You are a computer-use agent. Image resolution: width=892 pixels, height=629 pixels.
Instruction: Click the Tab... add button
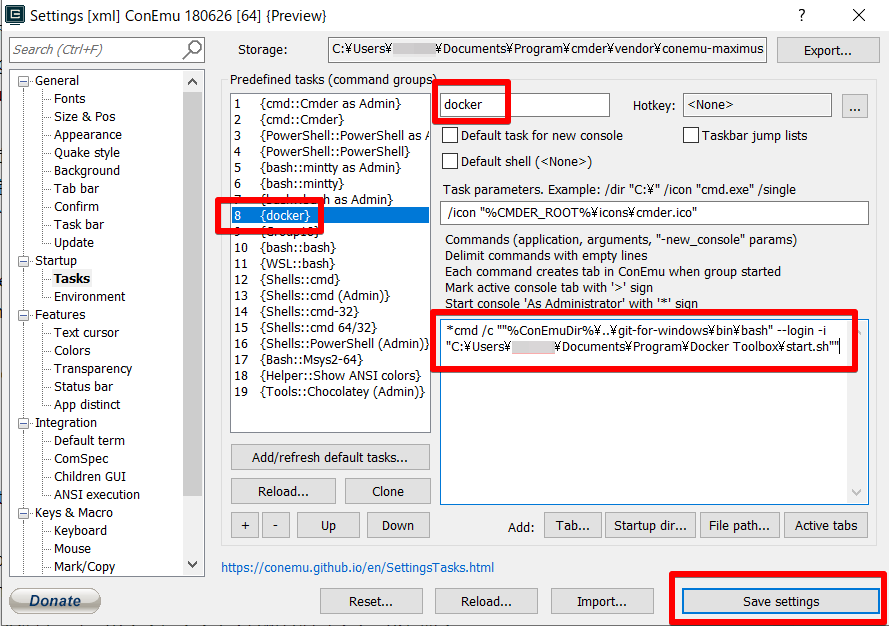(572, 525)
